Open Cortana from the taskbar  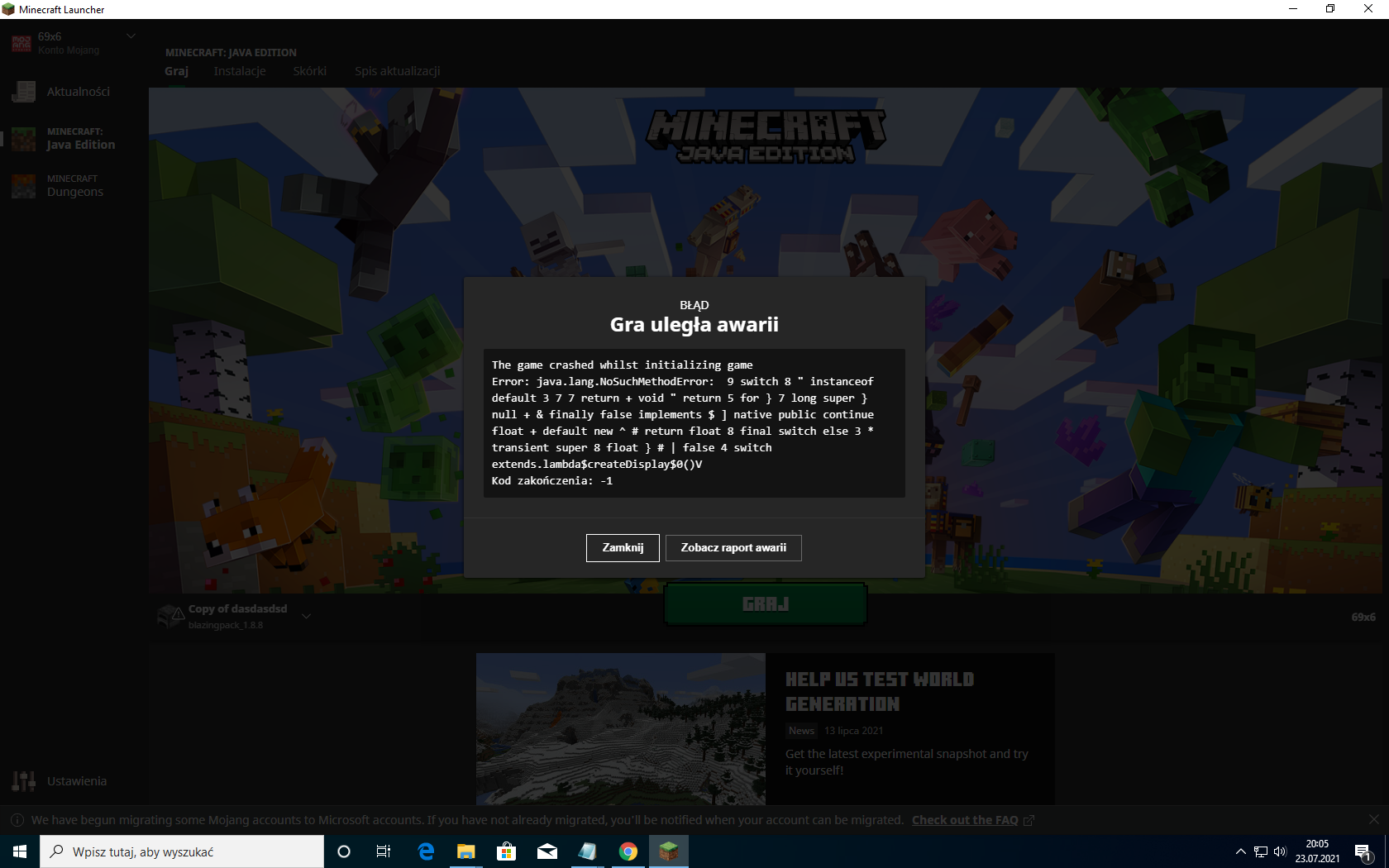[x=344, y=851]
